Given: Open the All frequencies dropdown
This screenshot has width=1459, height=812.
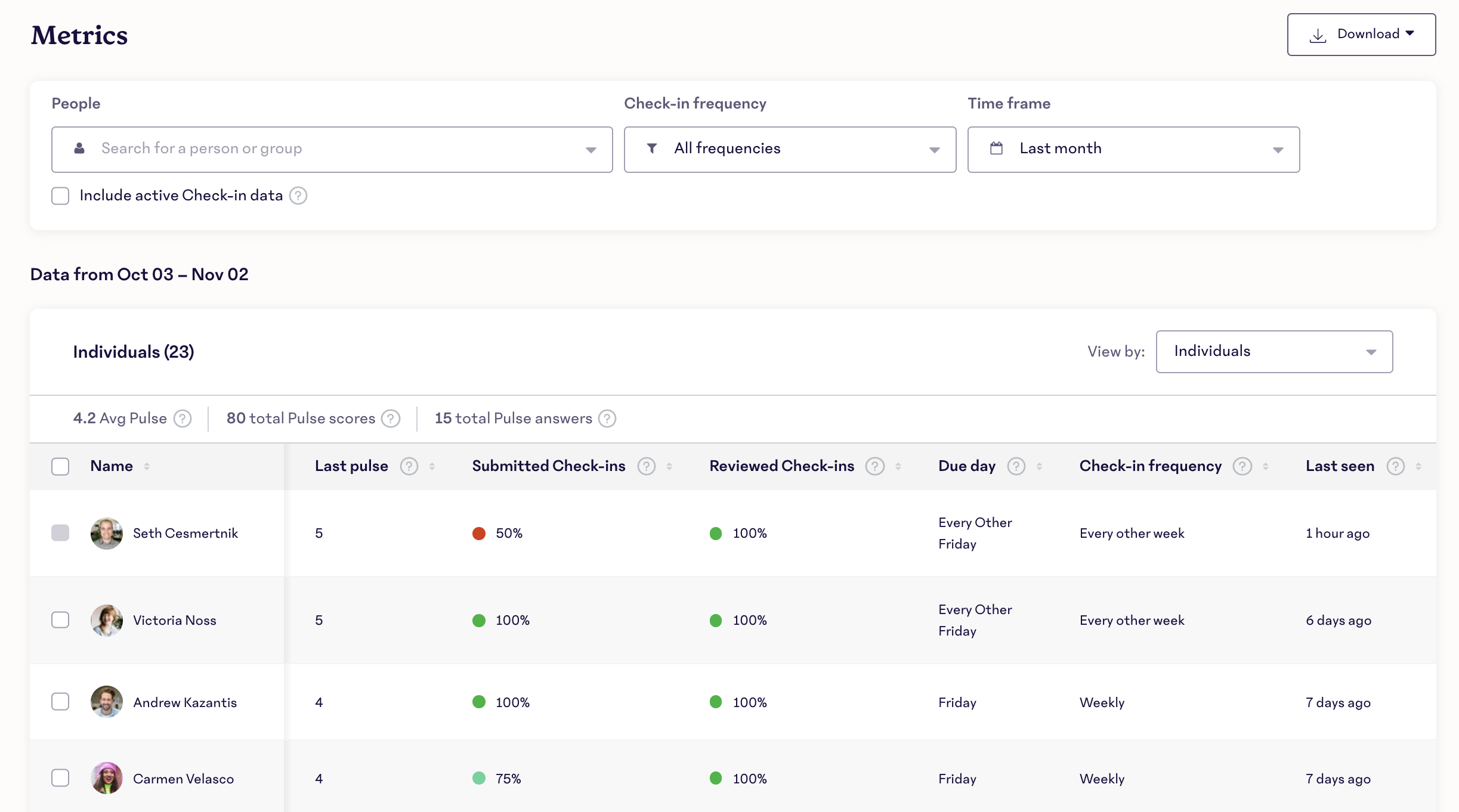Looking at the screenshot, I should 790,150.
